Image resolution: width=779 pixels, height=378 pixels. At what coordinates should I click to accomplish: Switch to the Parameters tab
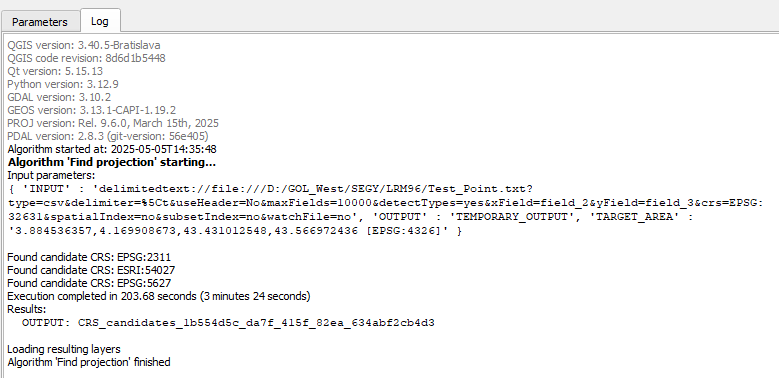pos(40,22)
